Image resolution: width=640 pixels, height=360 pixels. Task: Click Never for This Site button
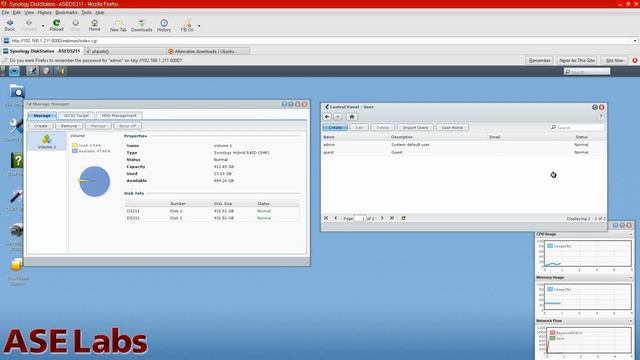(x=577, y=60)
